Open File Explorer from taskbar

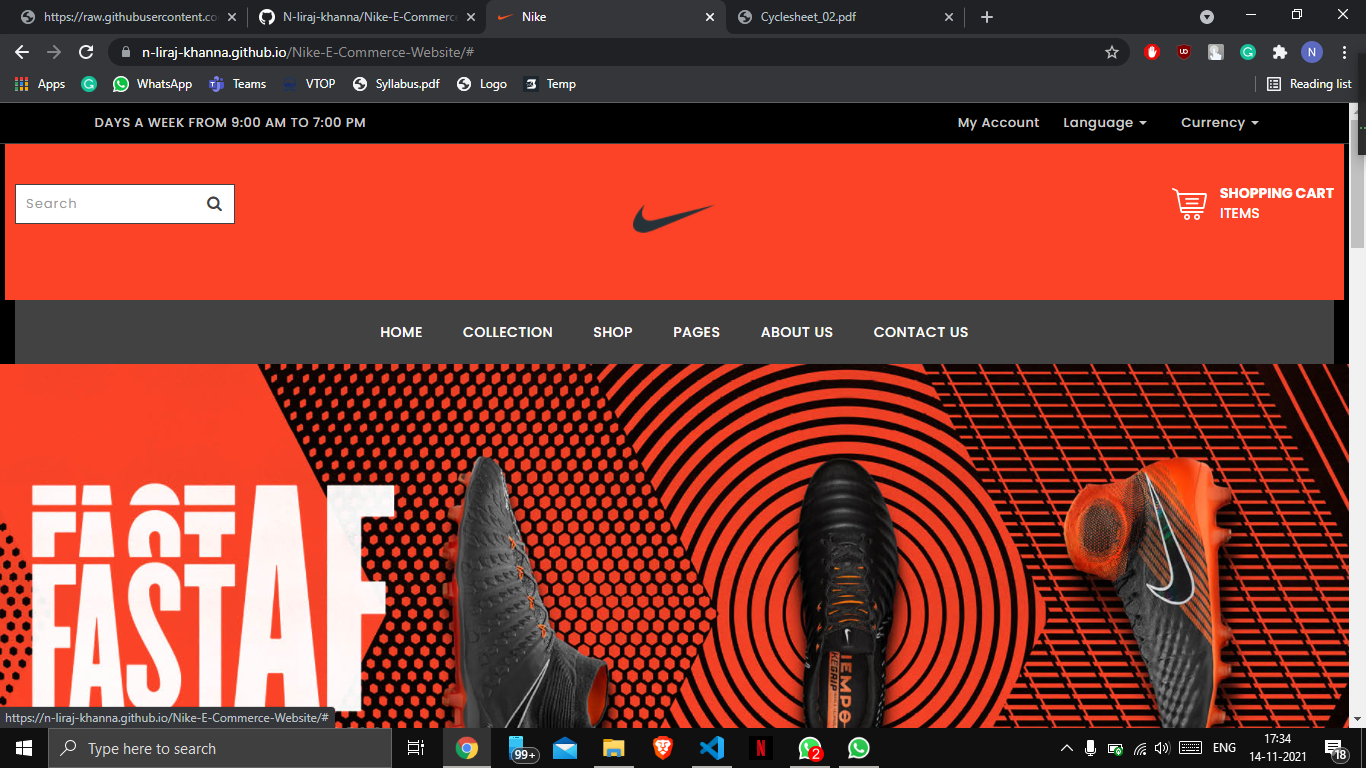pos(614,748)
